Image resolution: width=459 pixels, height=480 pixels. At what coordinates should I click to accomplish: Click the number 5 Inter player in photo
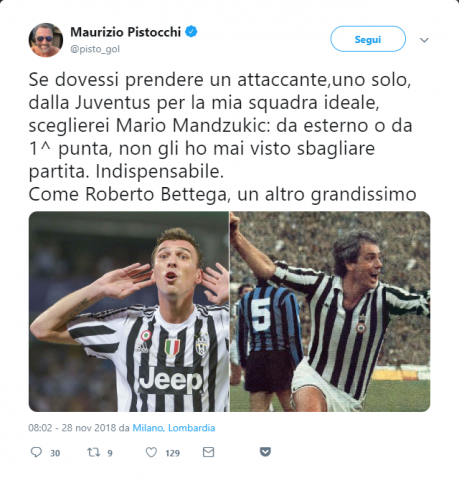point(268,333)
